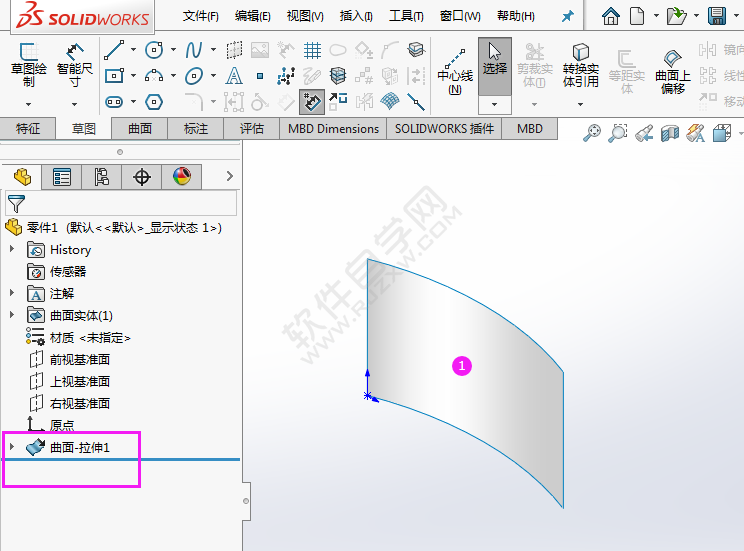Click Convert Entities (转换实体引用) tool
This screenshot has height=551, width=744.
click(x=581, y=65)
